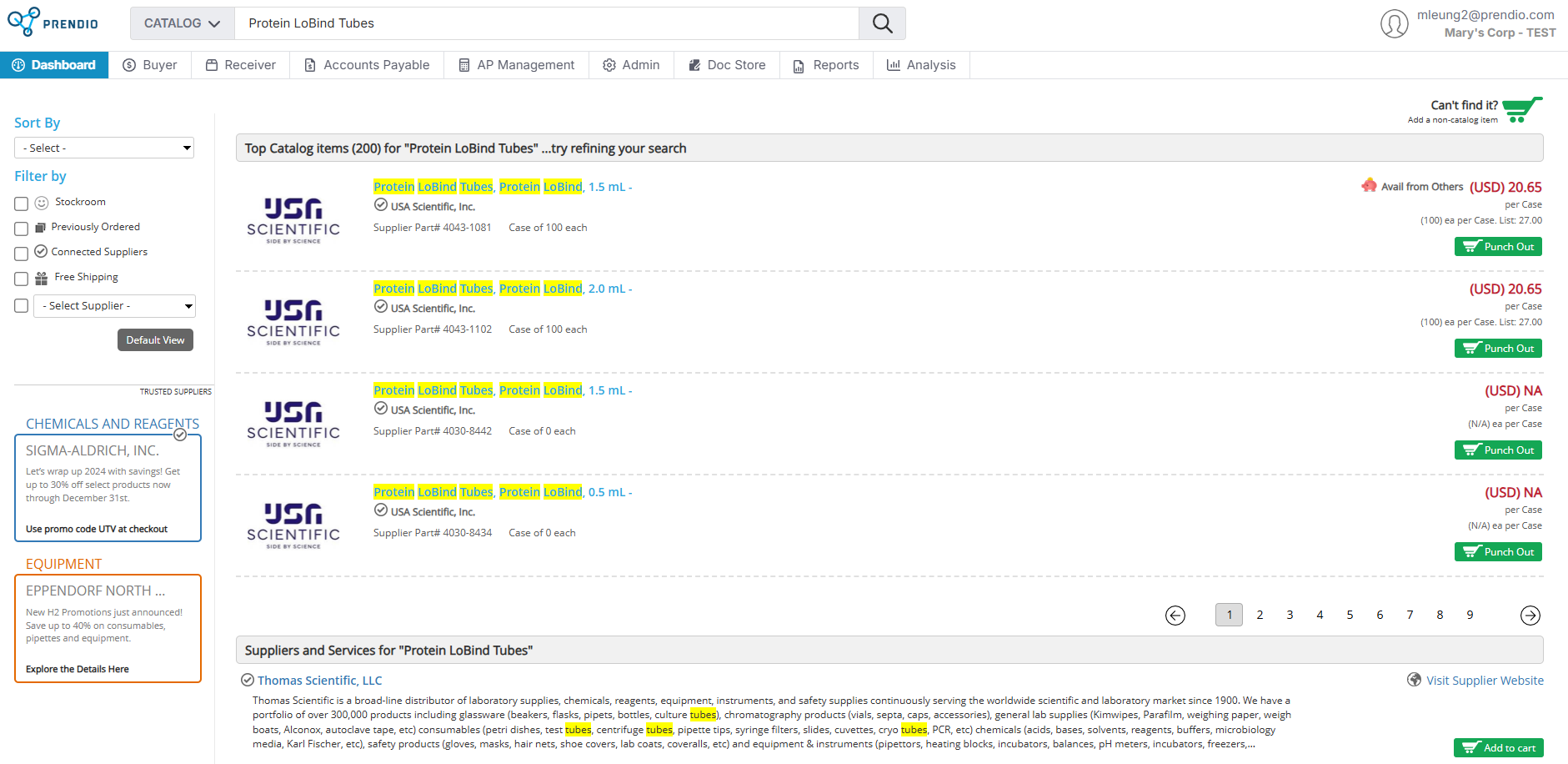This screenshot has height=764, width=1568.
Task: Go to results page 5
Action: pos(1350,615)
